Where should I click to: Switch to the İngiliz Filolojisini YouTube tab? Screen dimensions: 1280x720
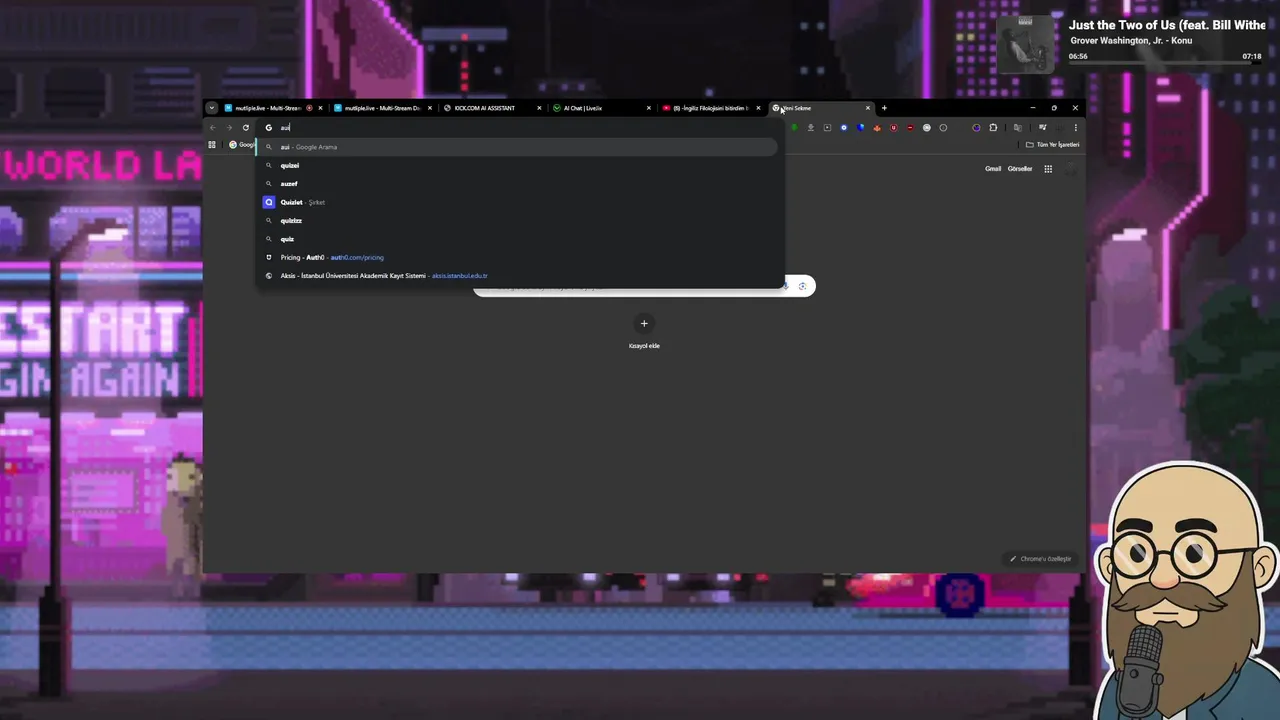(x=710, y=108)
